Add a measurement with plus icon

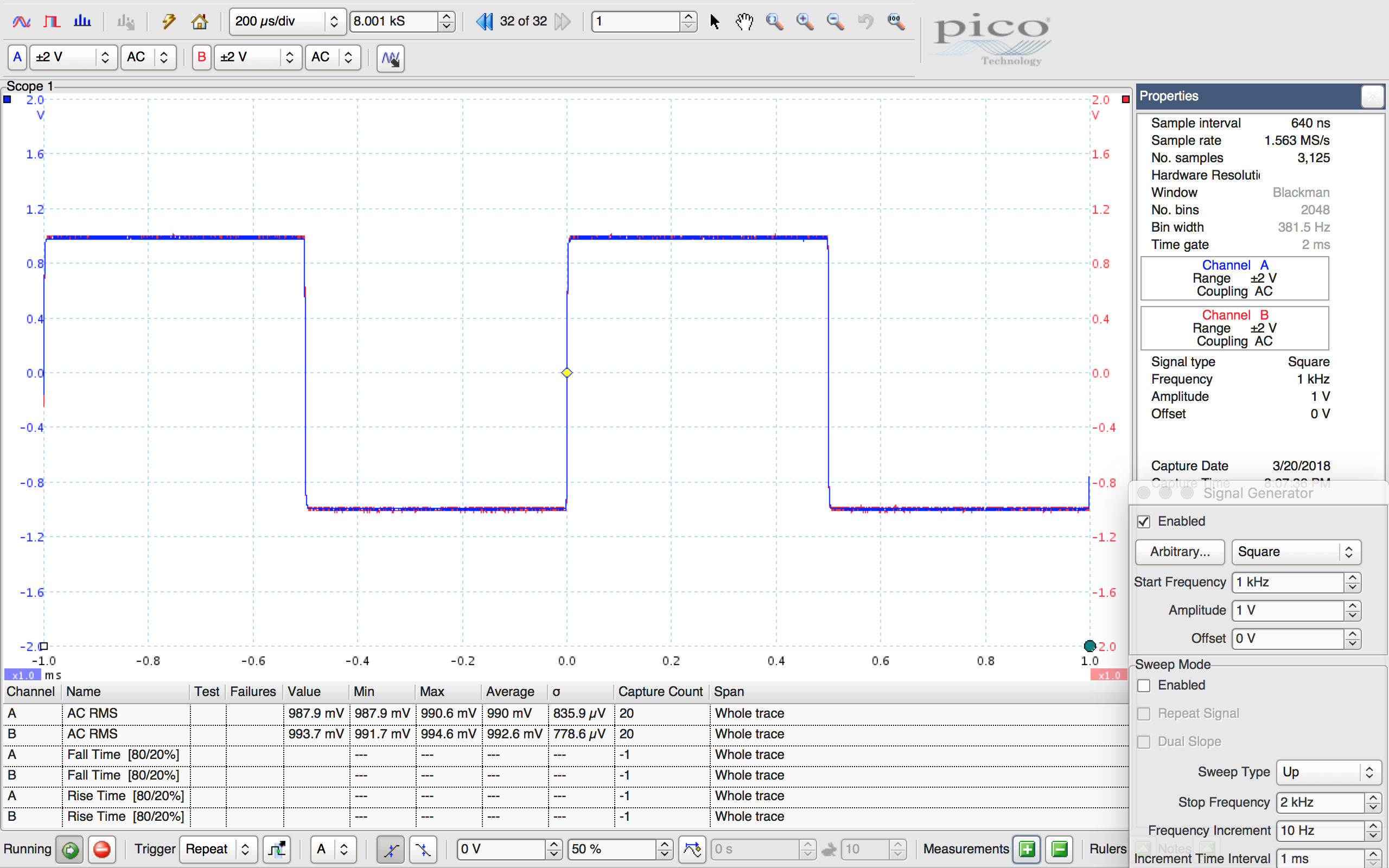pyautogui.click(x=1028, y=849)
